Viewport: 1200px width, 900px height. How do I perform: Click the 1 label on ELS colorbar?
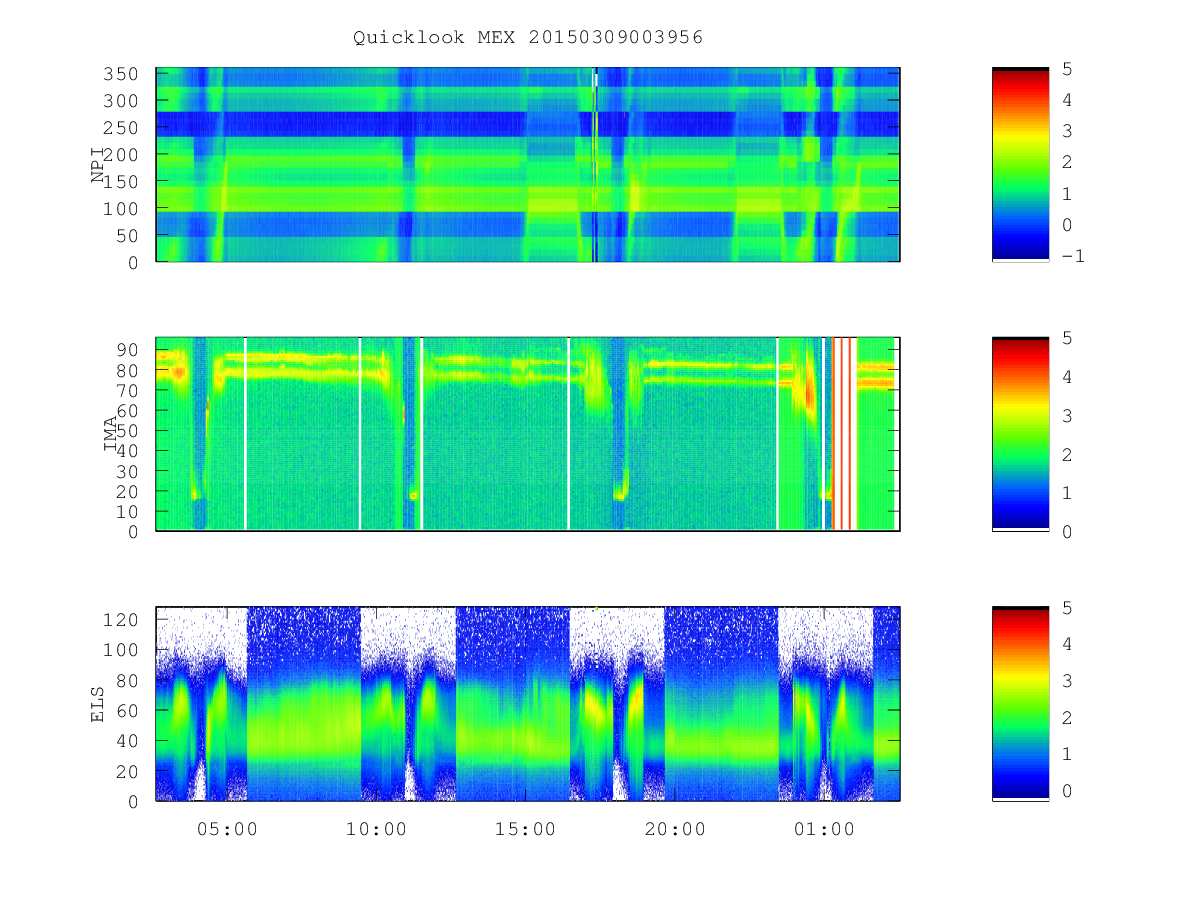click(1068, 754)
